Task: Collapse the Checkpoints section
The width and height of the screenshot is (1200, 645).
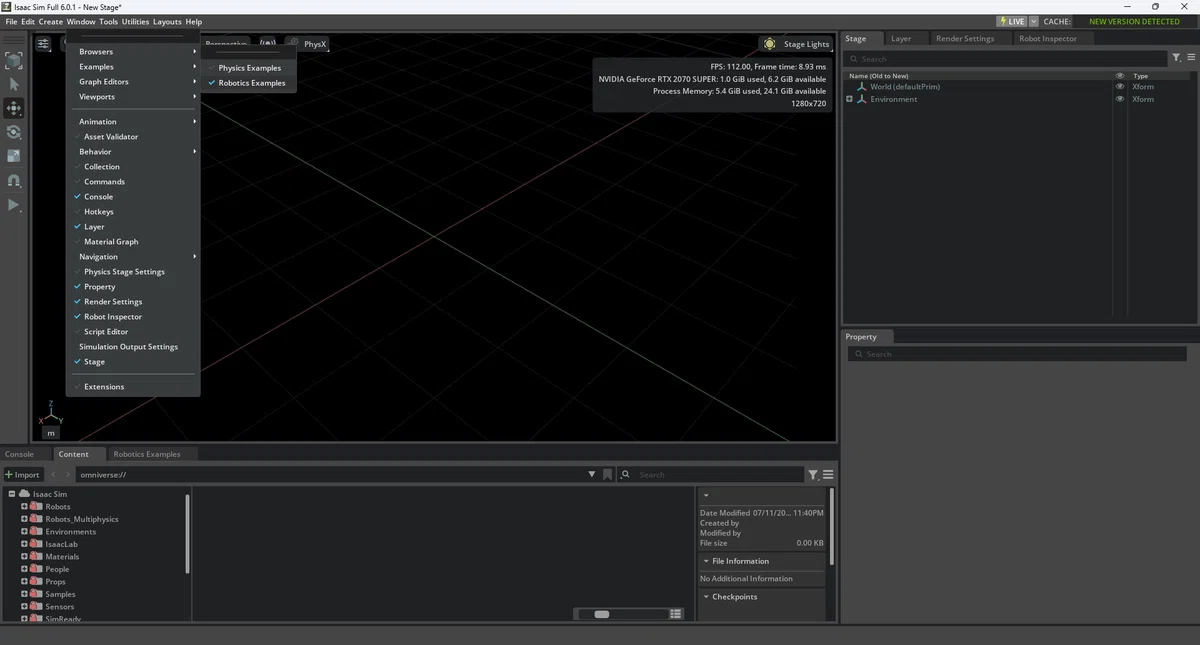Action: pos(706,597)
